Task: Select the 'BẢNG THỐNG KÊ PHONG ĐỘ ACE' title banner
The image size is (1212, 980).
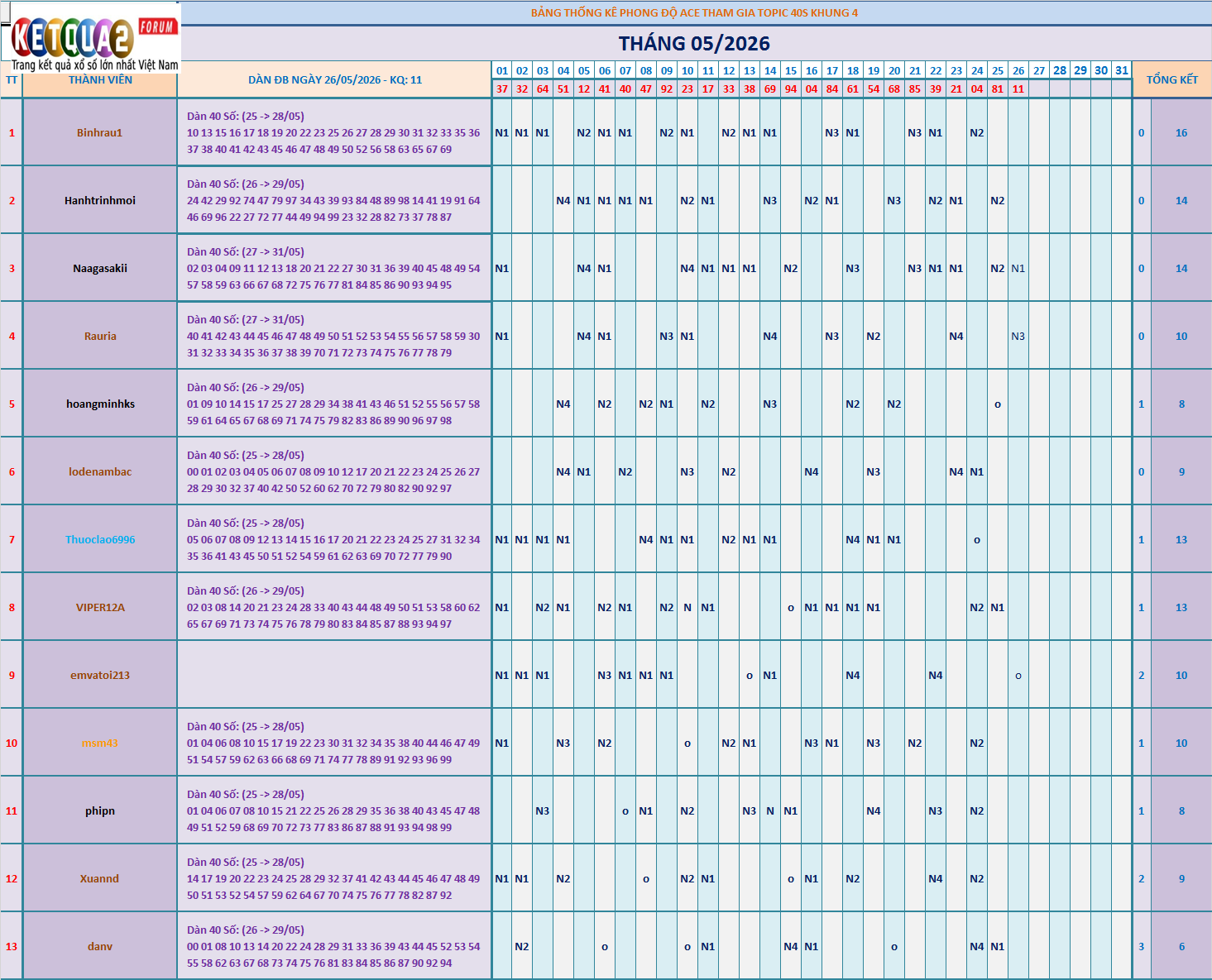Action: click(695, 12)
